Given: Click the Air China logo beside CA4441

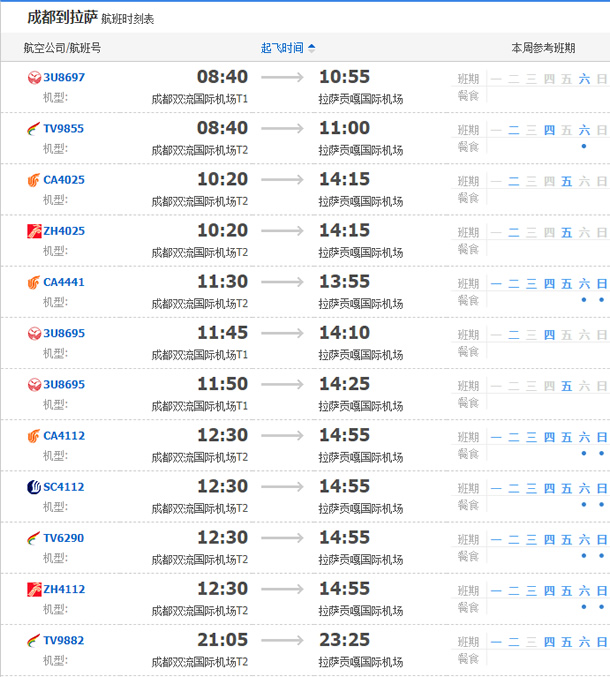Looking at the screenshot, I should pos(34,283).
